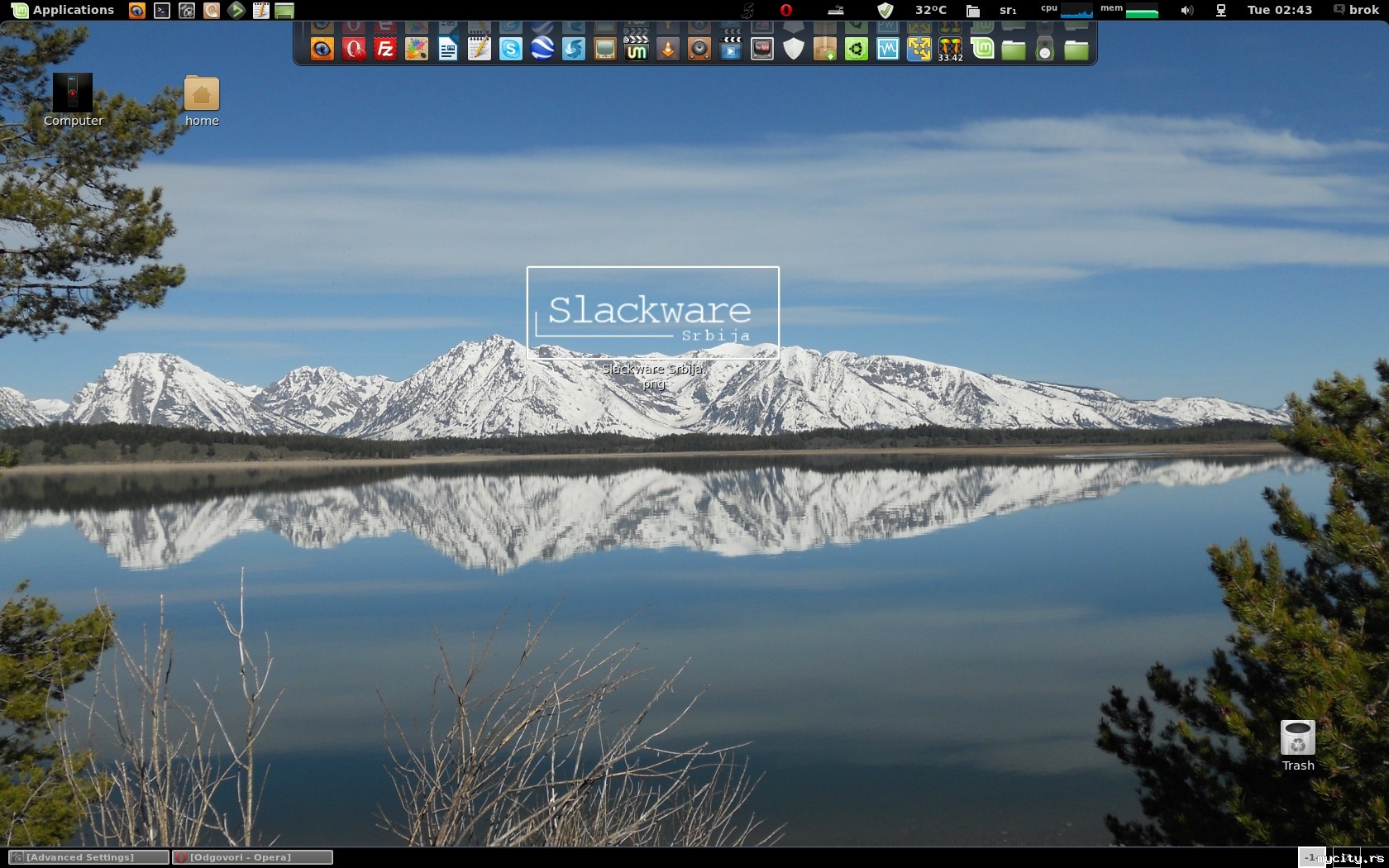
Task: Open the terminal launcher in top panel
Action: pos(162,11)
